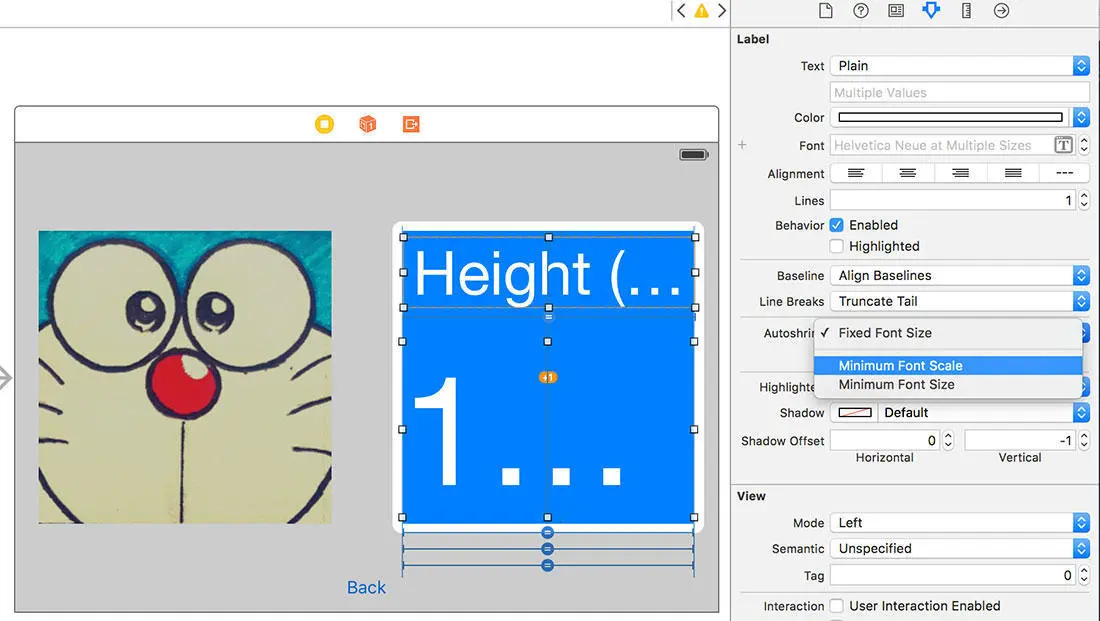1100x621 pixels.
Task: Adjust the Horizontal shadow offset stepper
Action: pyautogui.click(x=948, y=441)
